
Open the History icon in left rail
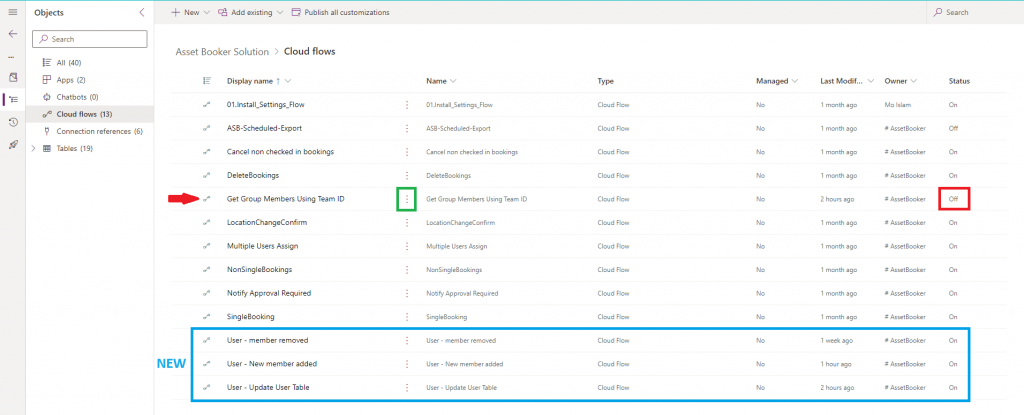coord(12,122)
